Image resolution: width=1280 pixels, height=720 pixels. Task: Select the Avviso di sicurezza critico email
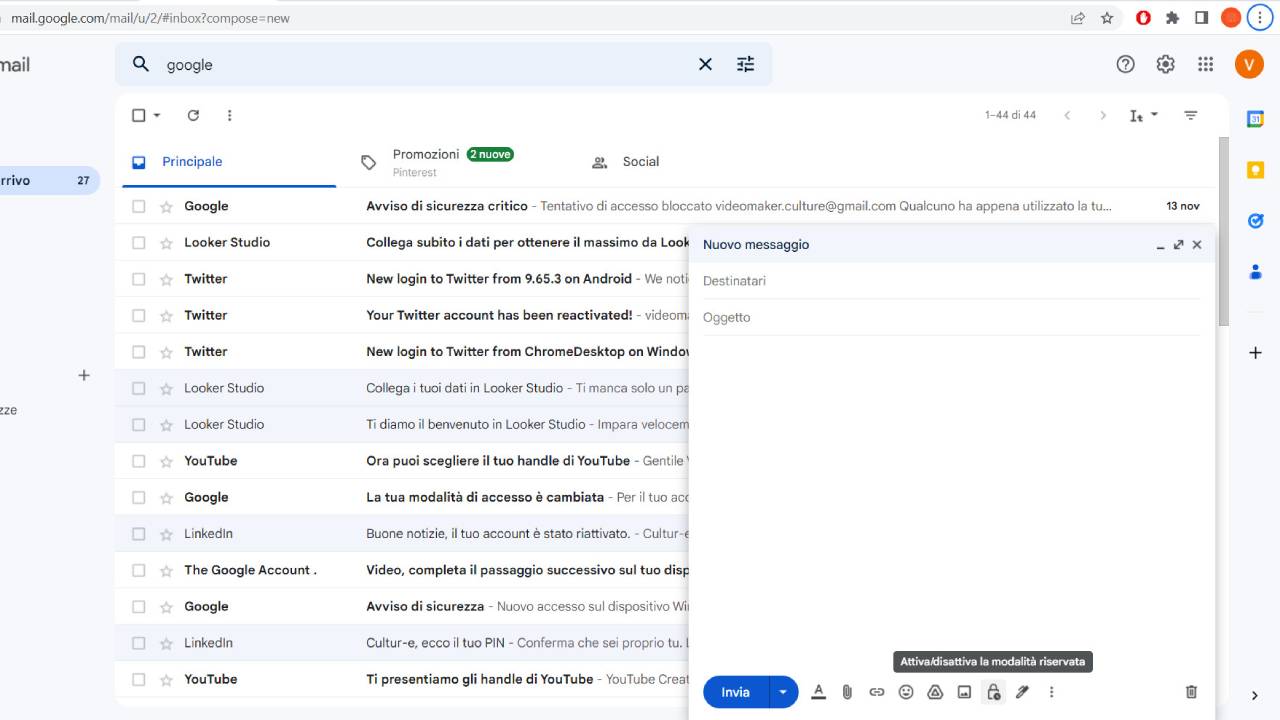point(139,206)
